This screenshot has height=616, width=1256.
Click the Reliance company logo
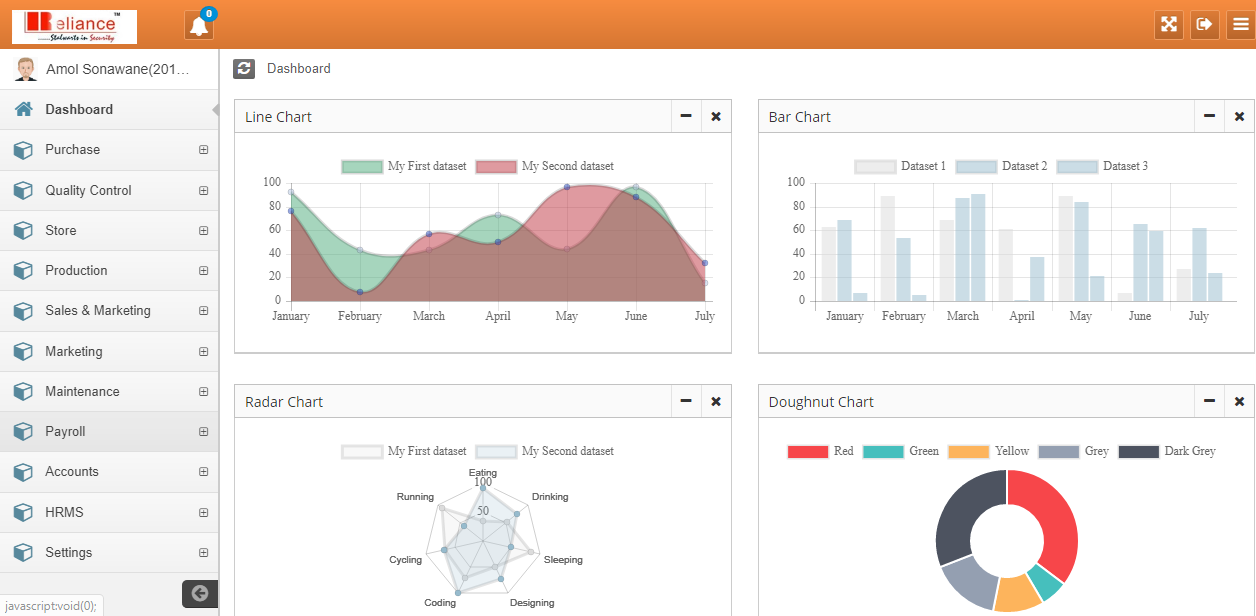[74, 26]
